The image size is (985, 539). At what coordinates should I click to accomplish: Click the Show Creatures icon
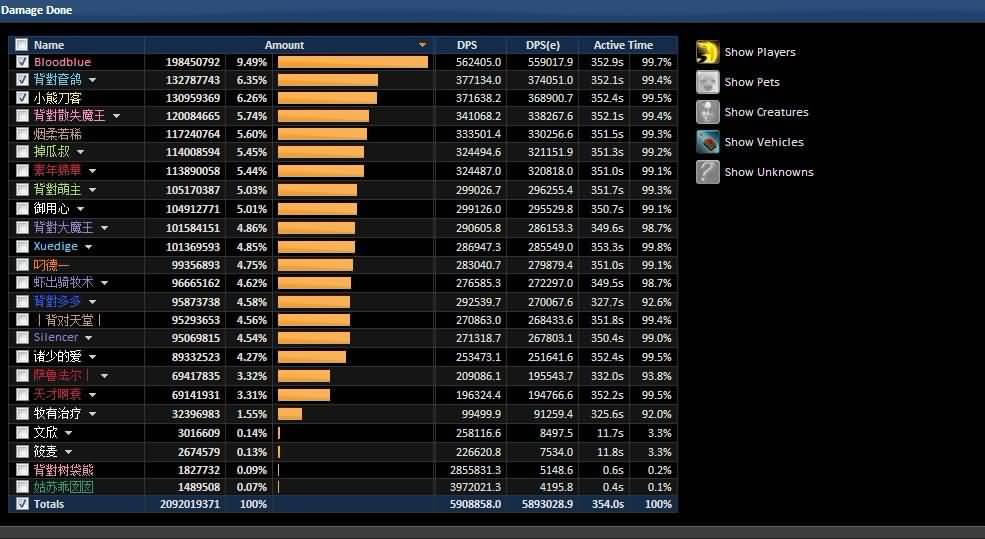click(707, 112)
